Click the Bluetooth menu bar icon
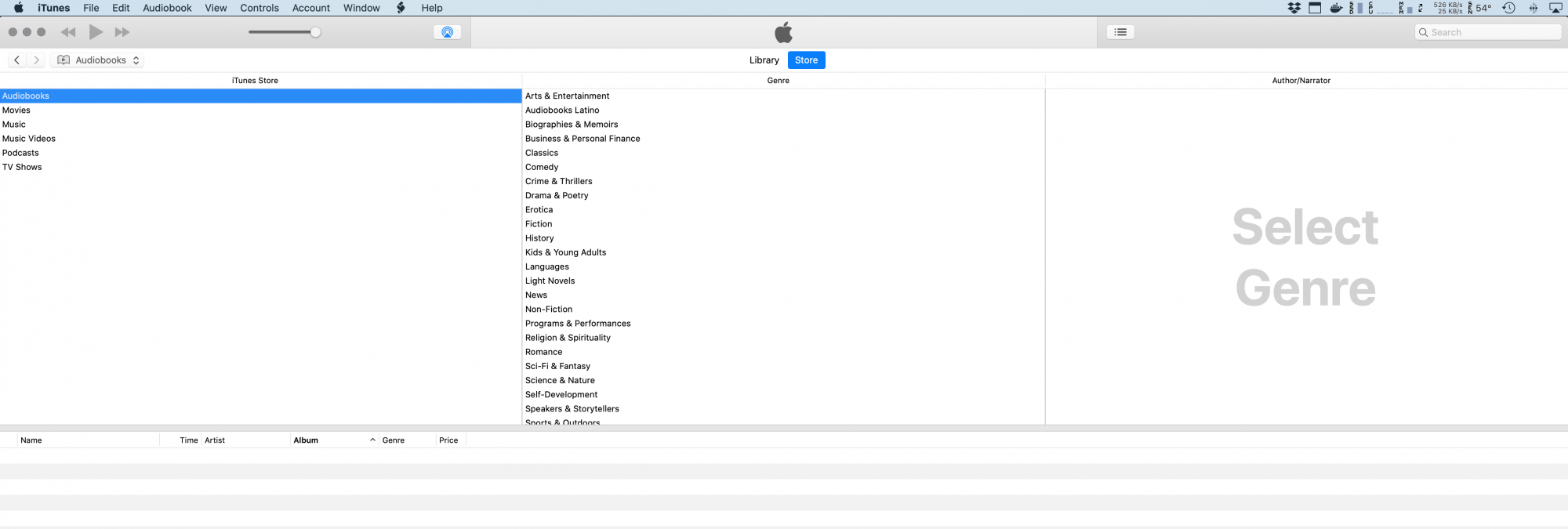 (1534, 8)
